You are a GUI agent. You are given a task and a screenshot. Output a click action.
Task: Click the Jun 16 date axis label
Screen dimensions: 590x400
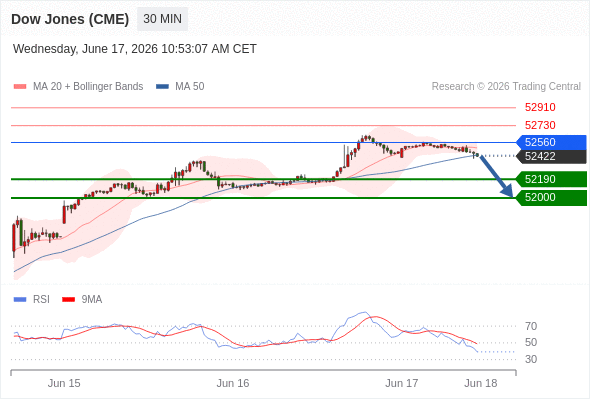click(233, 383)
